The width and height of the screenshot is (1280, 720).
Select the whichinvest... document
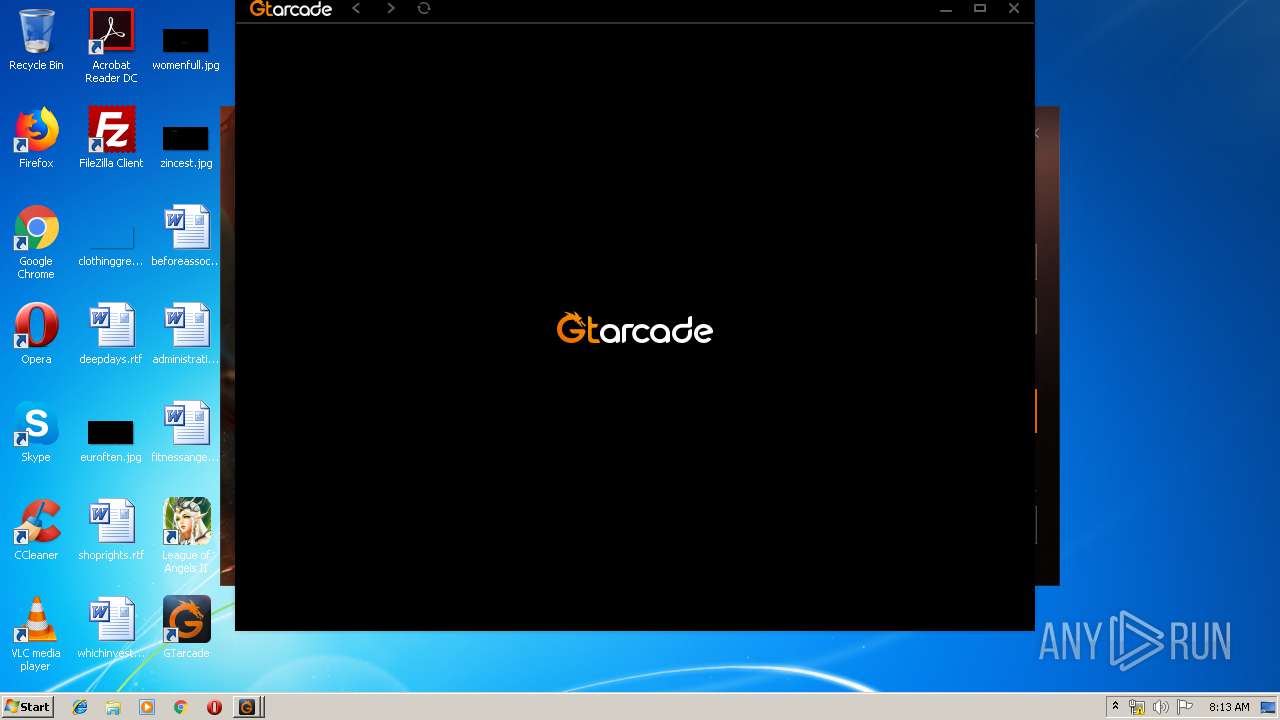pyautogui.click(x=111, y=628)
